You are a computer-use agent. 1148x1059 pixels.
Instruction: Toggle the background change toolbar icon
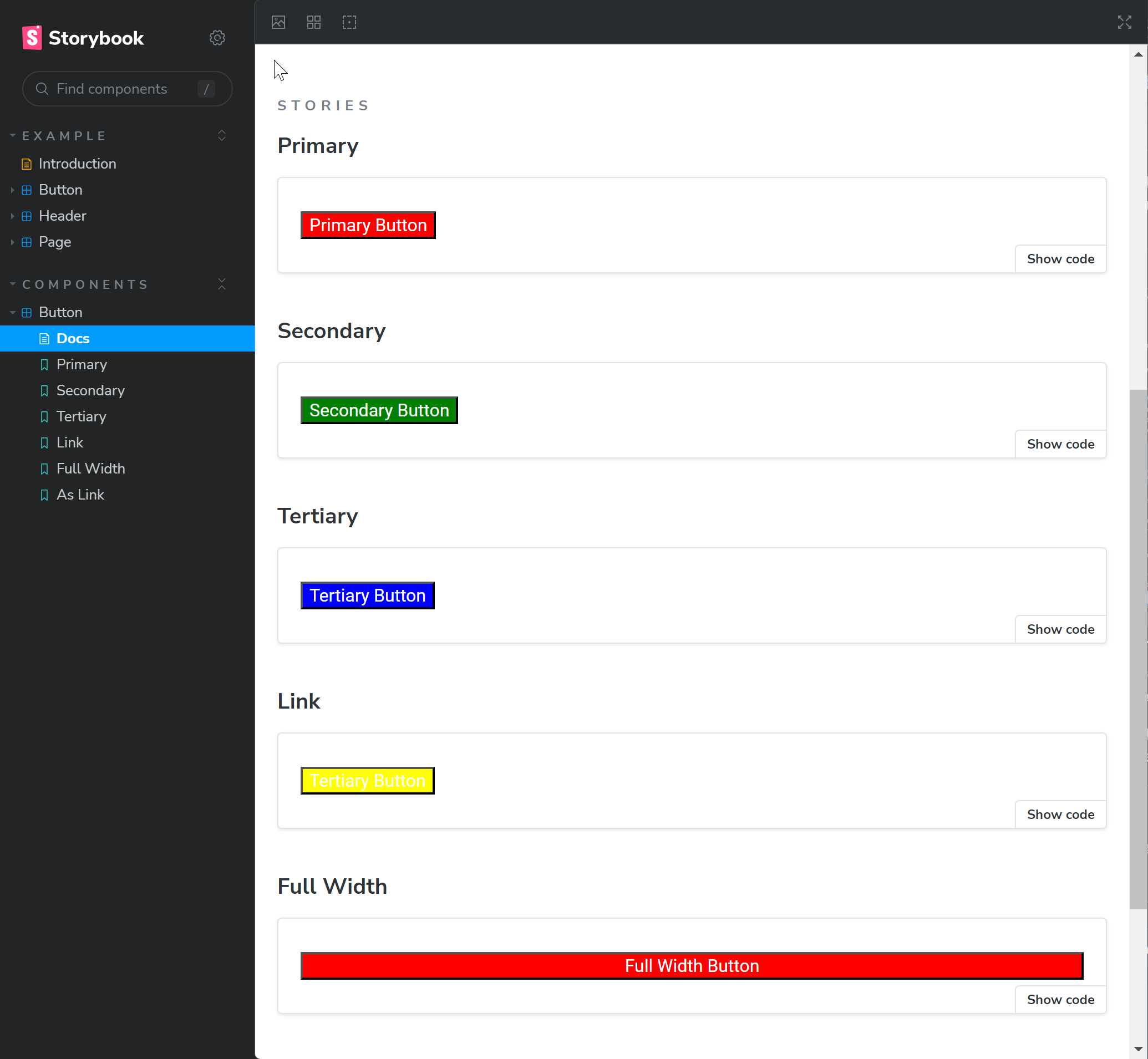tap(278, 22)
